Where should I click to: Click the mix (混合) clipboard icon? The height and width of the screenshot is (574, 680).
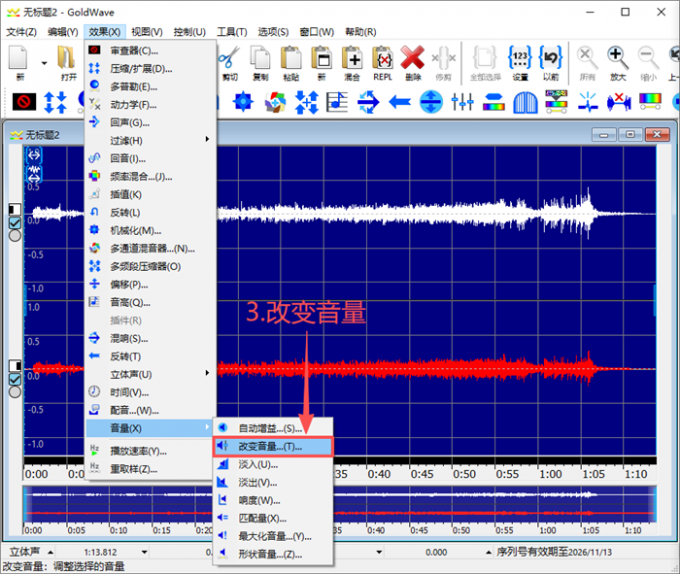(x=352, y=58)
